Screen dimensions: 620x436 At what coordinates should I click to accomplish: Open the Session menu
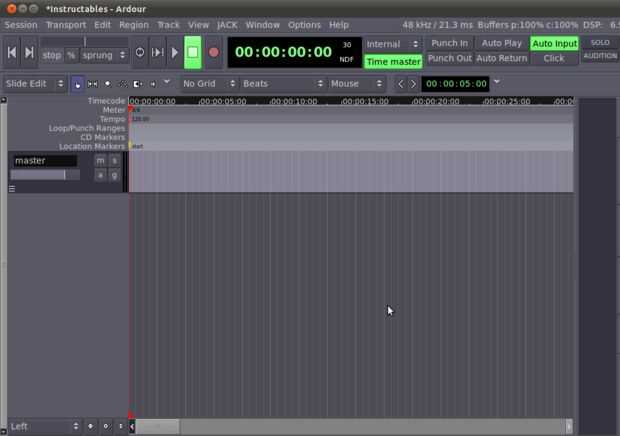tap(21, 25)
